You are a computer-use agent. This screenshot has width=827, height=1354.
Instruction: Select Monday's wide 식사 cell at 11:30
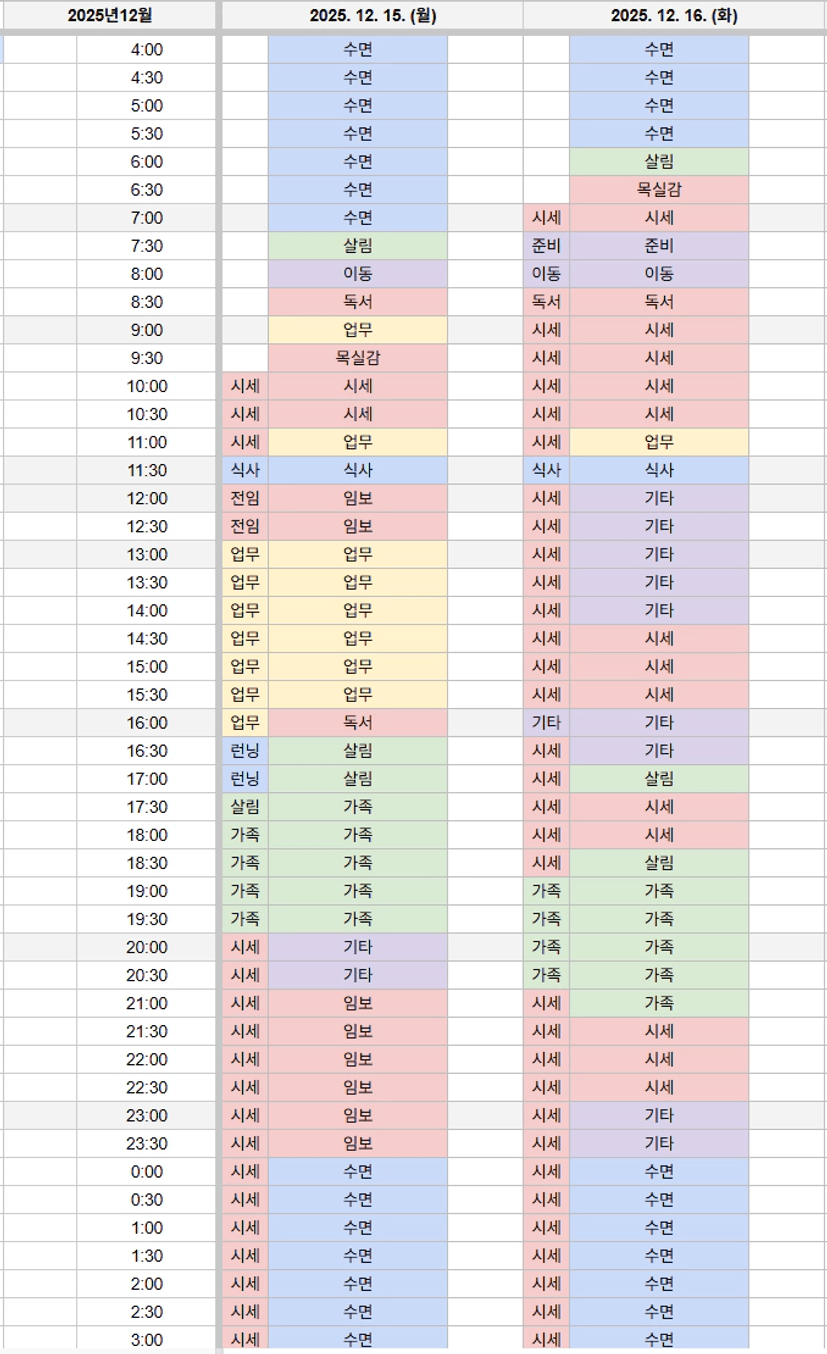coord(358,470)
